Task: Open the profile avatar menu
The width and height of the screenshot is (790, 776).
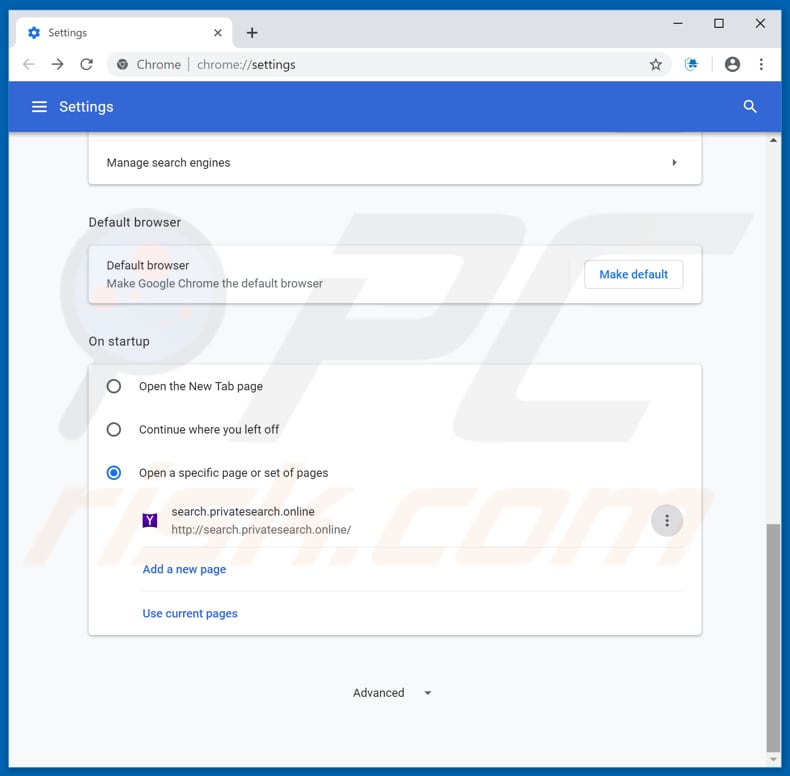Action: [x=732, y=64]
